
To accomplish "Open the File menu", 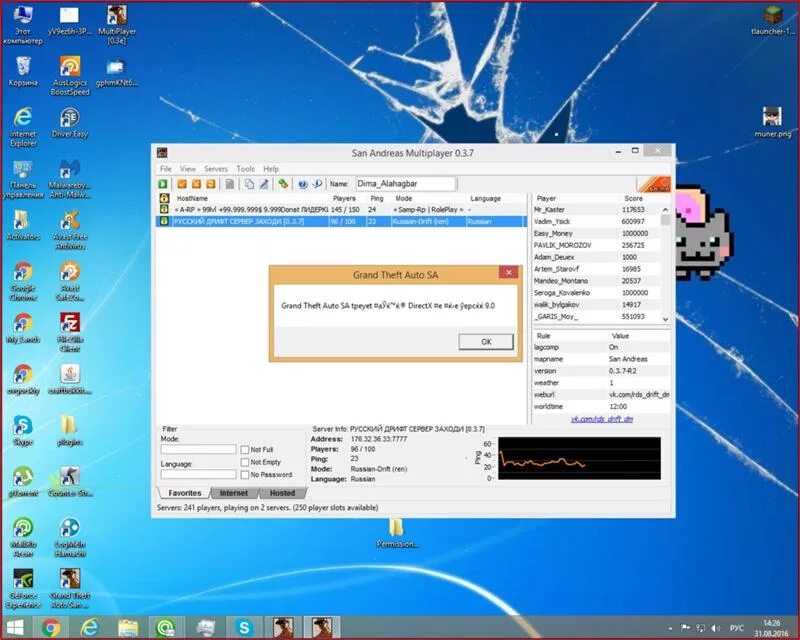I will [x=166, y=168].
